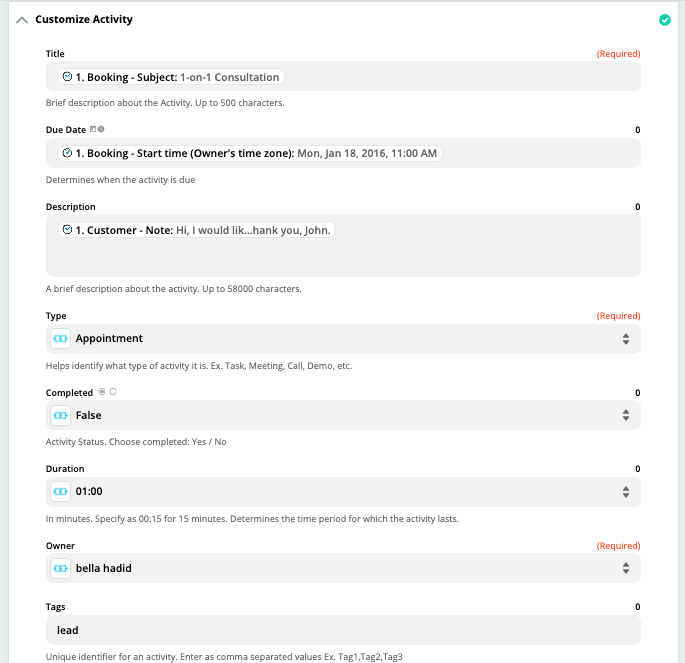
Task: Click the app icon in the Duration field
Action: (60, 491)
